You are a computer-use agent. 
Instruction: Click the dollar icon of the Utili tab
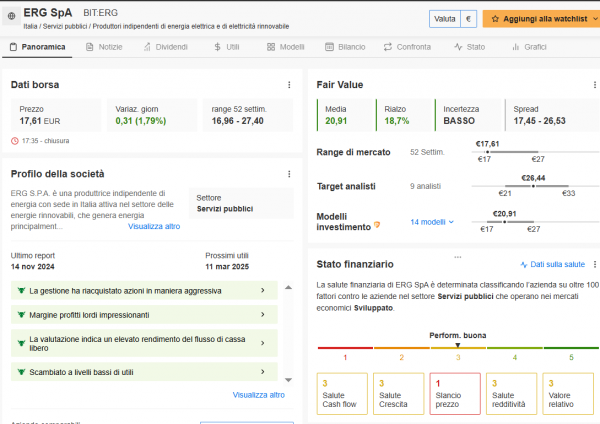pyautogui.click(x=217, y=47)
